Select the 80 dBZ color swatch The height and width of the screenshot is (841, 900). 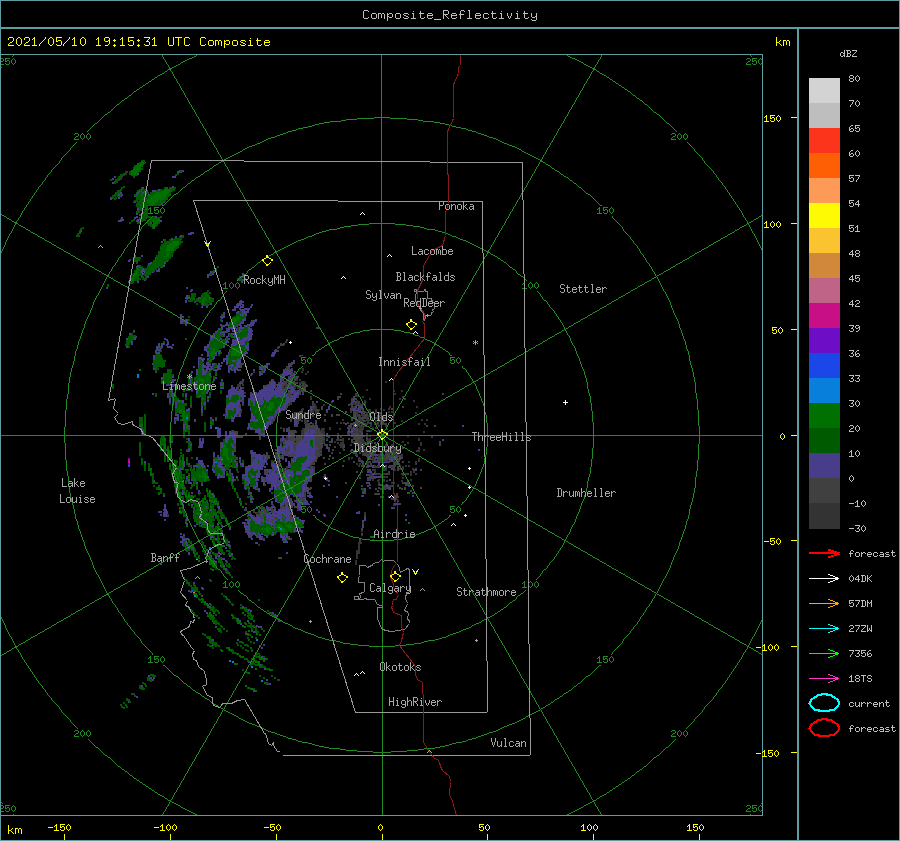click(x=824, y=91)
